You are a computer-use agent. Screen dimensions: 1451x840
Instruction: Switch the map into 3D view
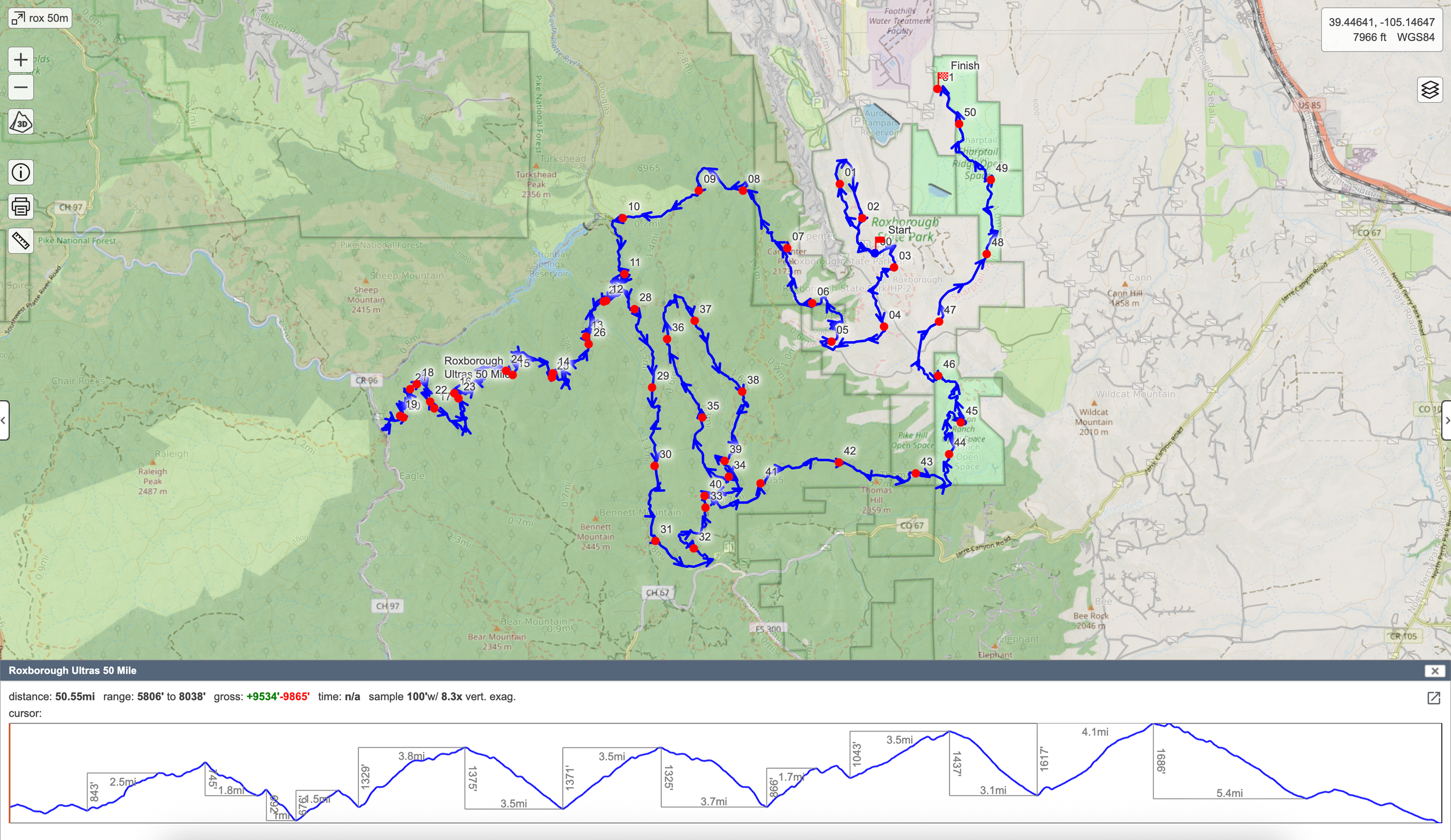click(x=20, y=122)
